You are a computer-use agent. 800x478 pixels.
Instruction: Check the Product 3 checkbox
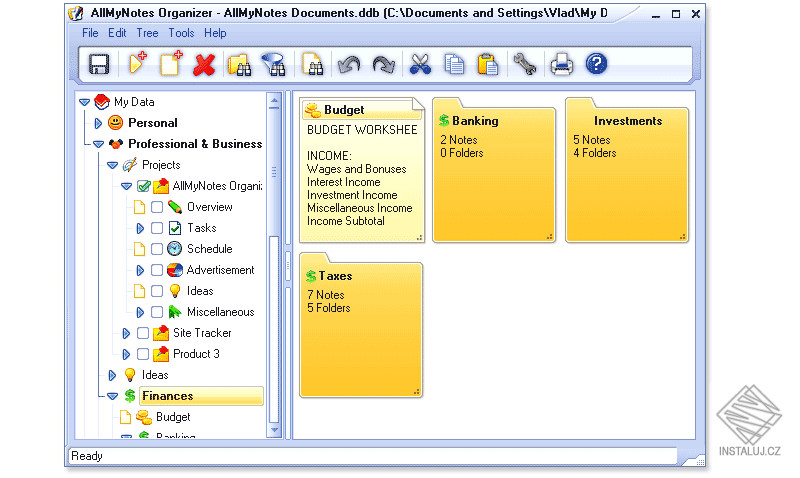point(143,354)
